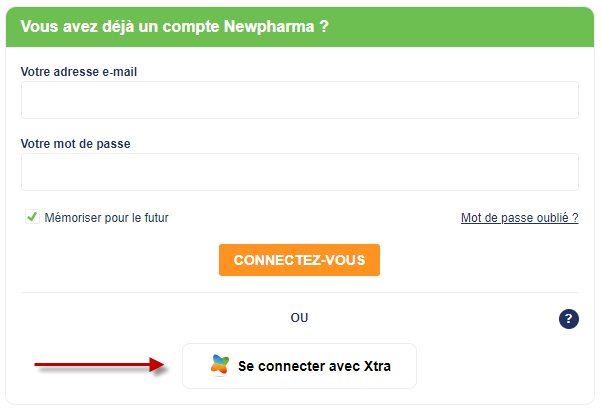Click the 'Votre adresse e-mail' label
The width and height of the screenshot is (601, 409).
click(79, 72)
